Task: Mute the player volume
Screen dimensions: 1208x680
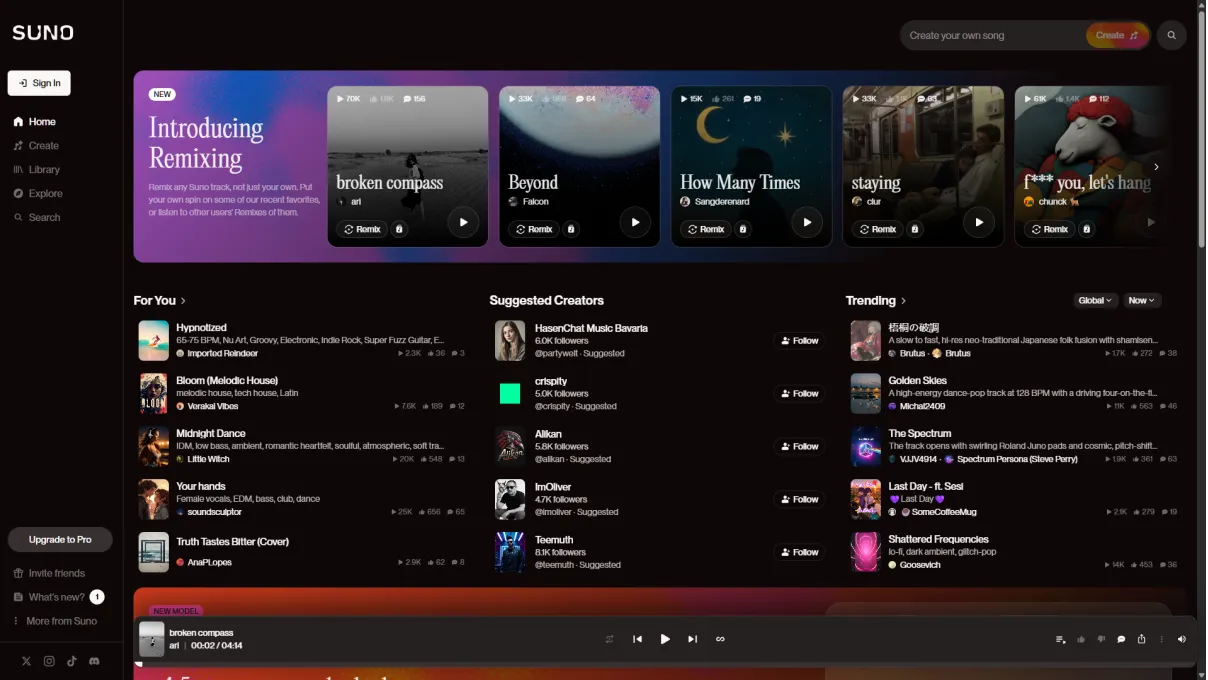Action: [x=1182, y=639]
